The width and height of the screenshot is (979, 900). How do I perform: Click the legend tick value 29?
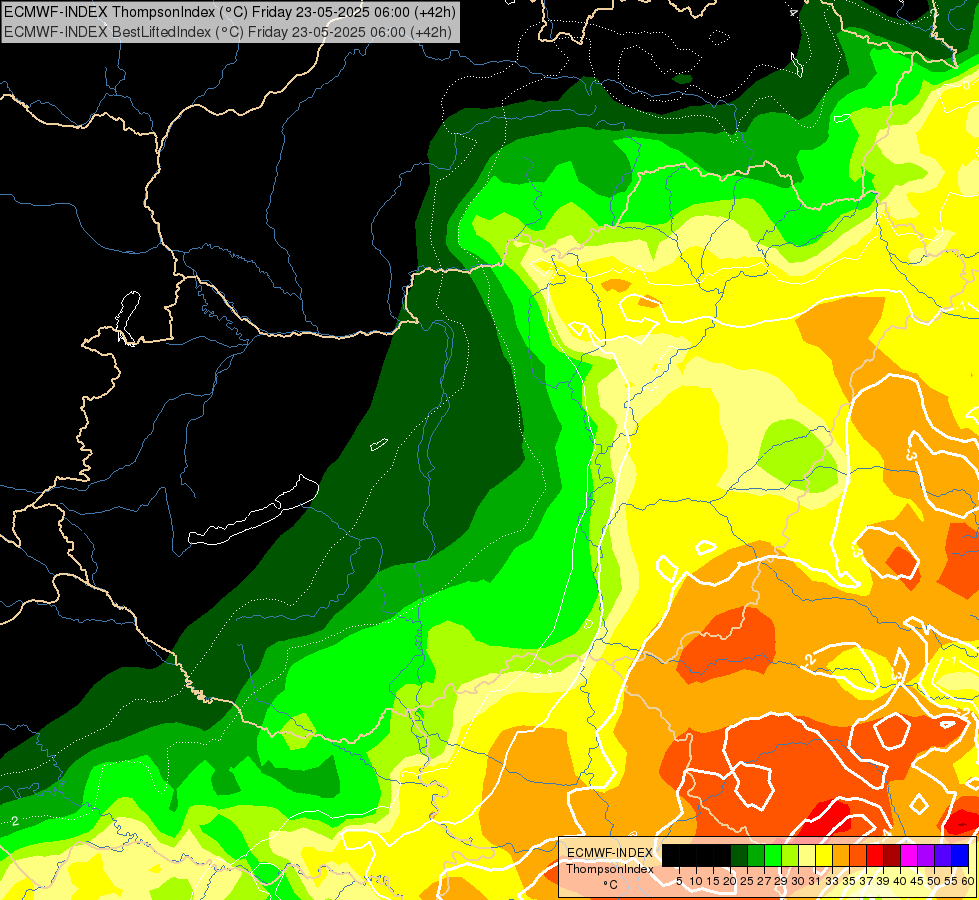click(781, 881)
